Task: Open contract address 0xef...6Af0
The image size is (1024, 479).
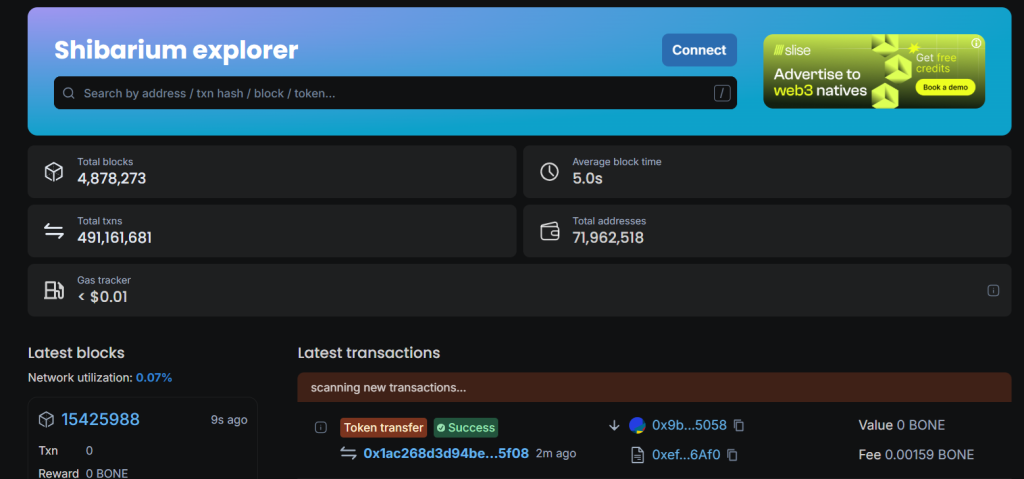Action: point(686,455)
